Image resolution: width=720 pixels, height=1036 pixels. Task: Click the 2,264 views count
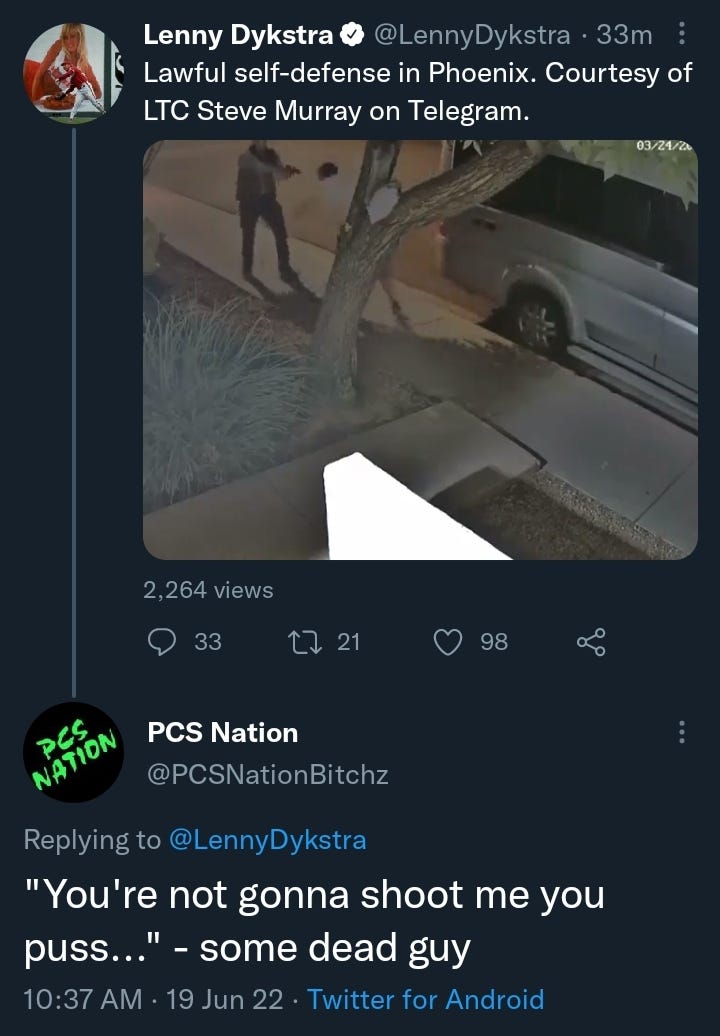[208, 589]
